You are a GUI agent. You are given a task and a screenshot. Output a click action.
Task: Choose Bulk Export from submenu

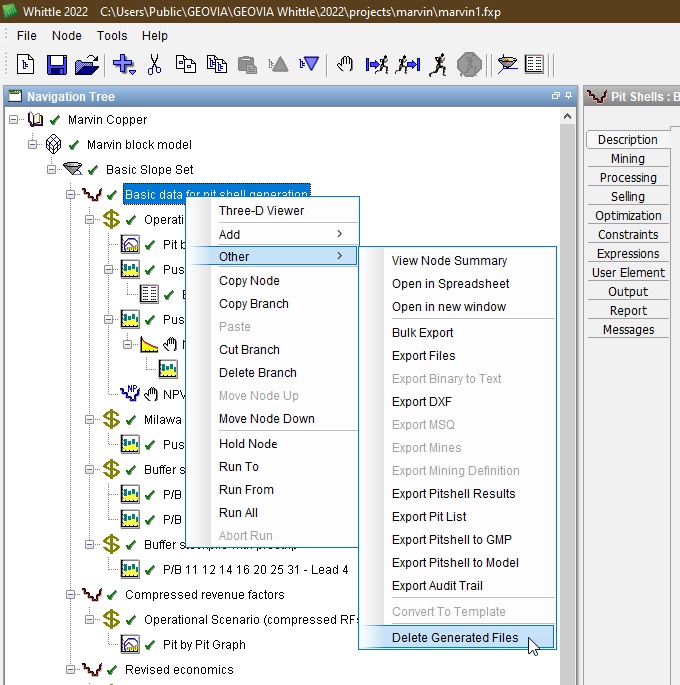point(457,332)
